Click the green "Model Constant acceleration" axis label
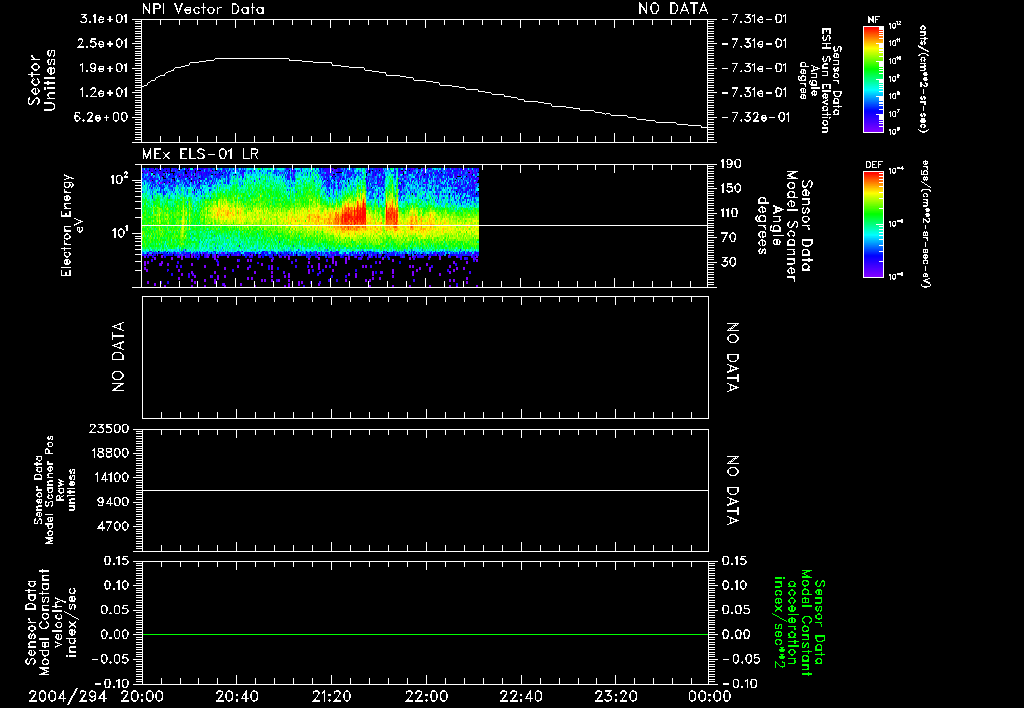Image resolution: width=1024 pixels, height=708 pixels. click(799, 622)
